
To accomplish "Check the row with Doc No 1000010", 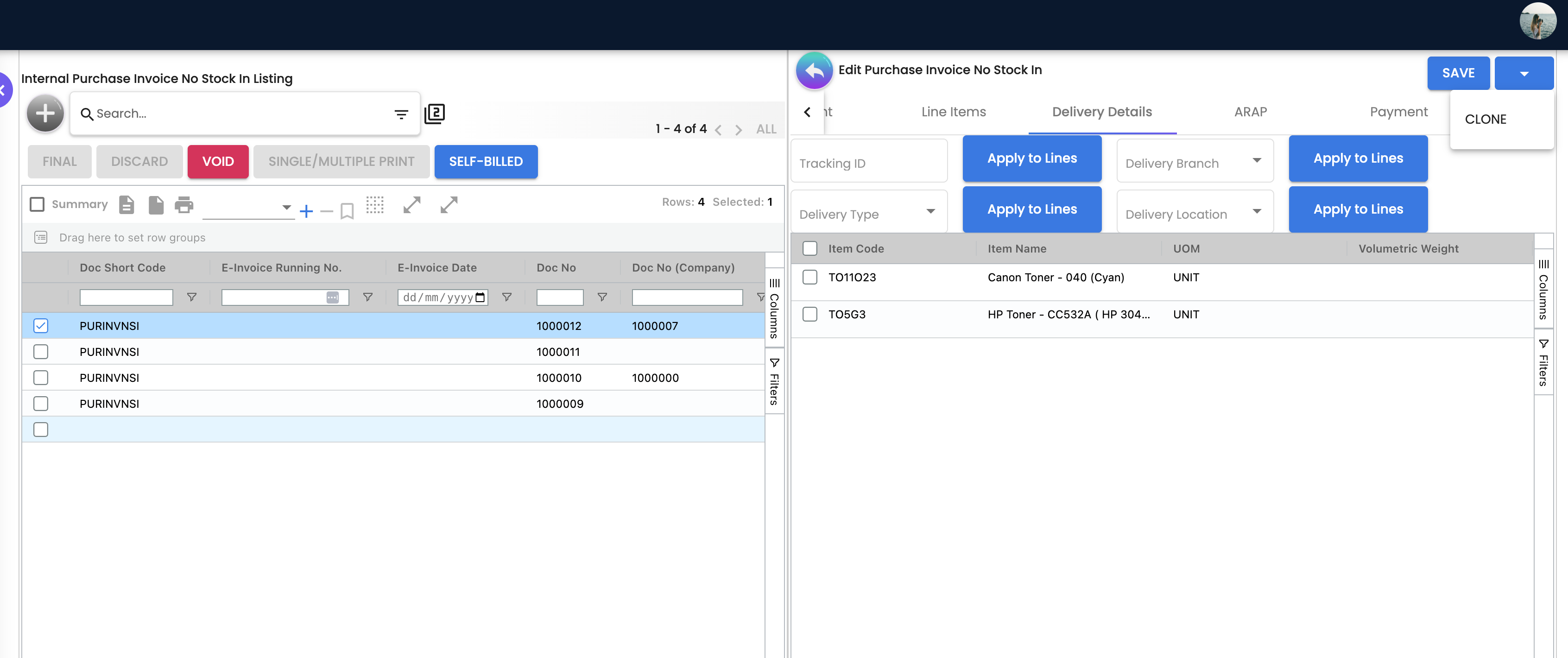I will (41, 378).
